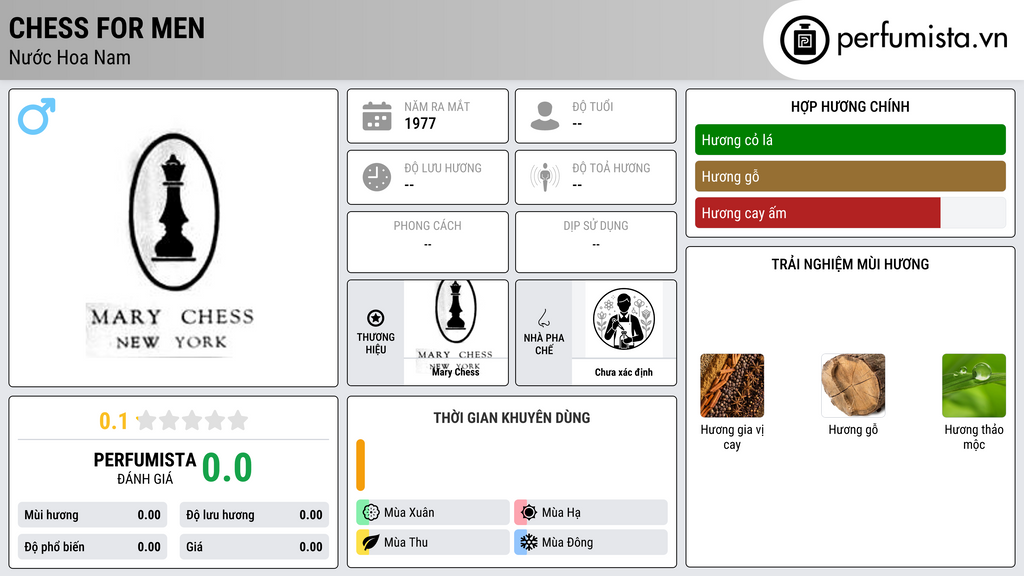1024x576 pixels.
Task: Click the Thời gian khuyên dùng heading
Action: click(512, 417)
